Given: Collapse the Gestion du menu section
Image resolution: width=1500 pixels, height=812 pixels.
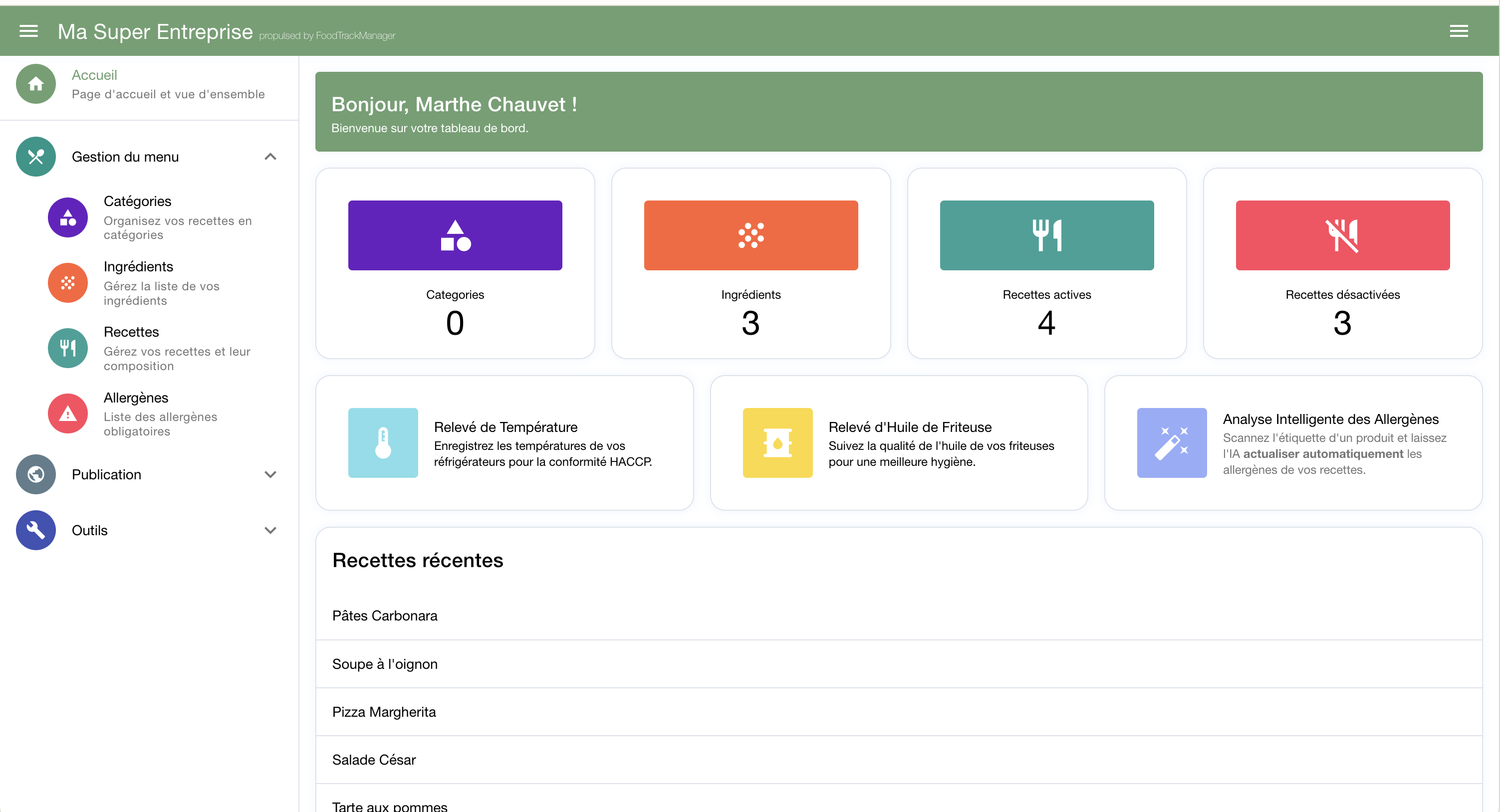Looking at the screenshot, I should (x=270, y=157).
